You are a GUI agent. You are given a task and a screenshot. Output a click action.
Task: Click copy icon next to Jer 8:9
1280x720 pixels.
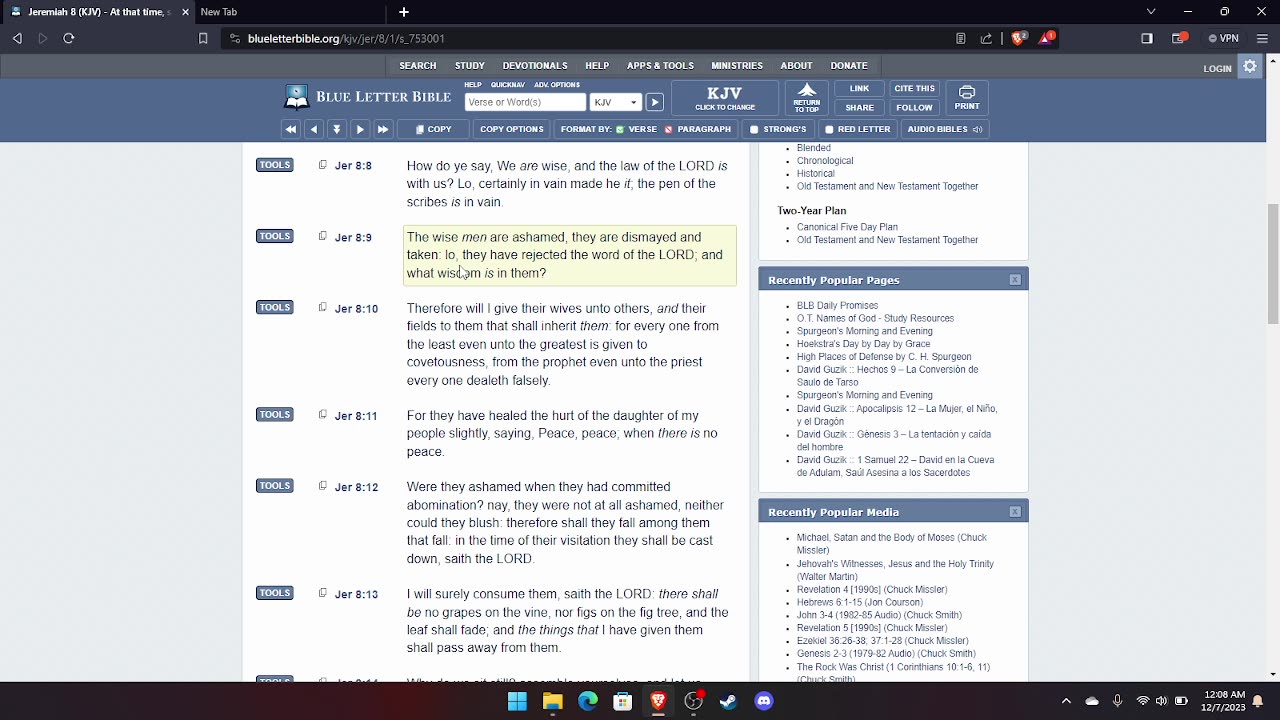pos(322,236)
